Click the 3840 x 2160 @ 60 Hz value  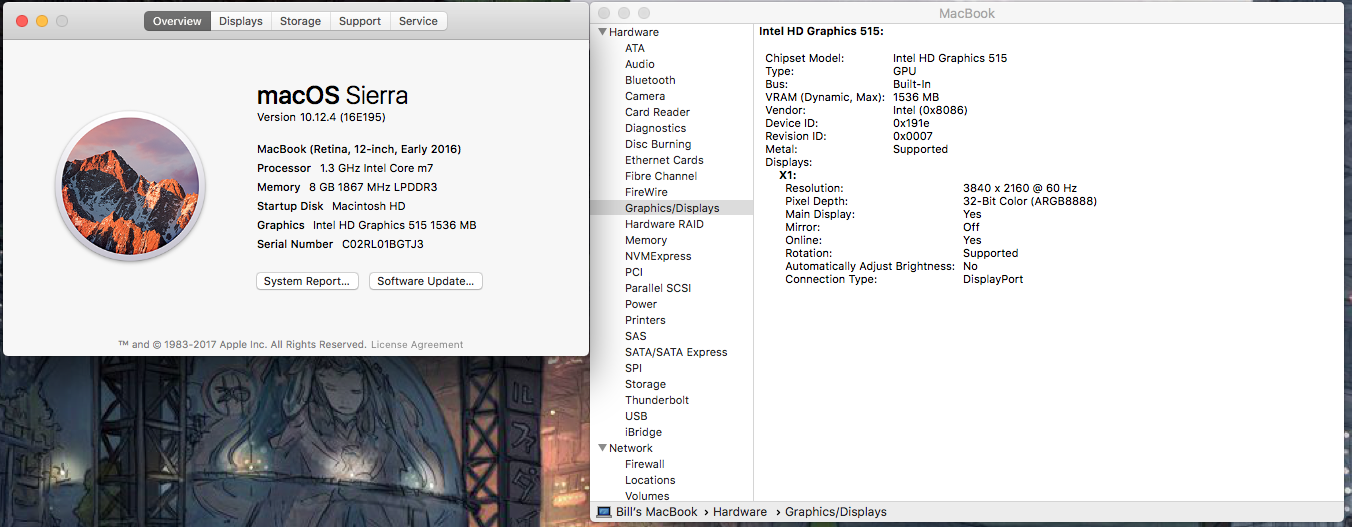tap(1020, 188)
